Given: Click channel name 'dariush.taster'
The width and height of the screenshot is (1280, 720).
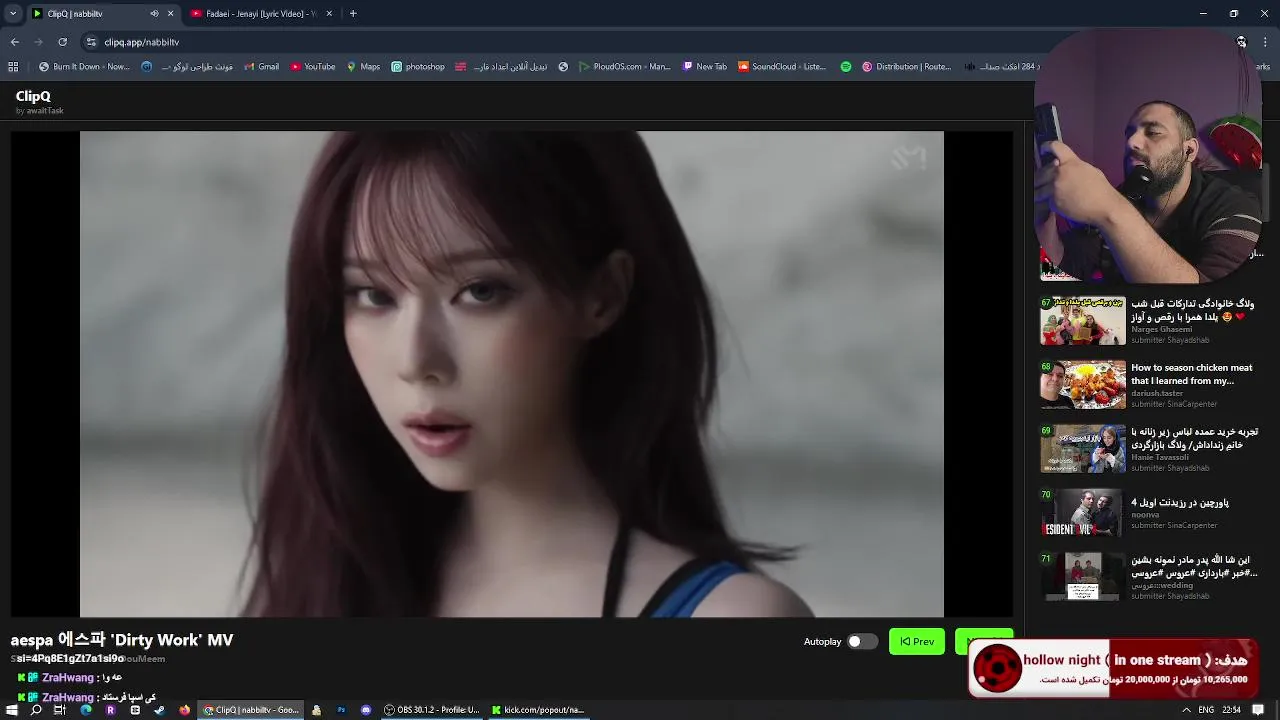Looking at the screenshot, I should tap(1156, 393).
